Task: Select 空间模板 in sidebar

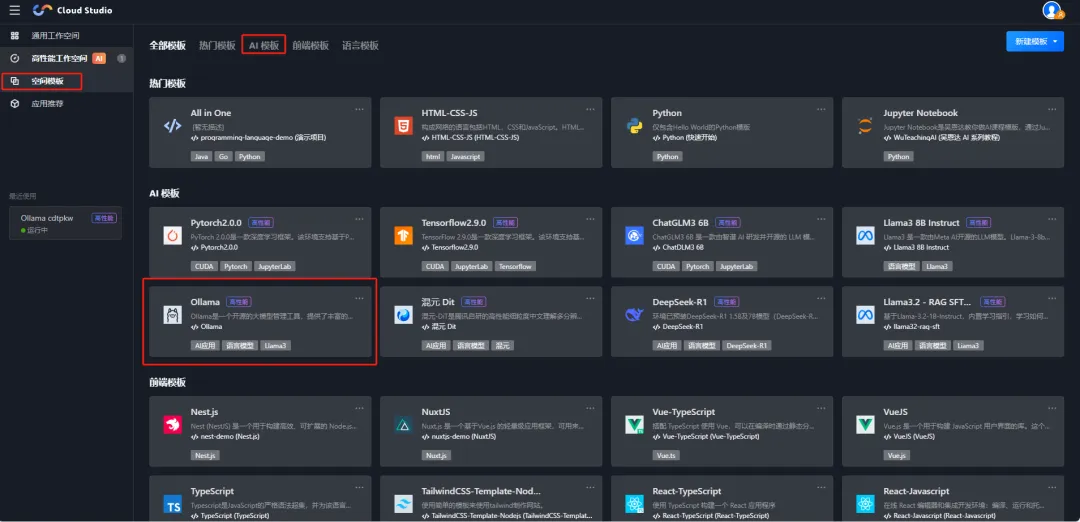Action: click(x=66, y=81)
